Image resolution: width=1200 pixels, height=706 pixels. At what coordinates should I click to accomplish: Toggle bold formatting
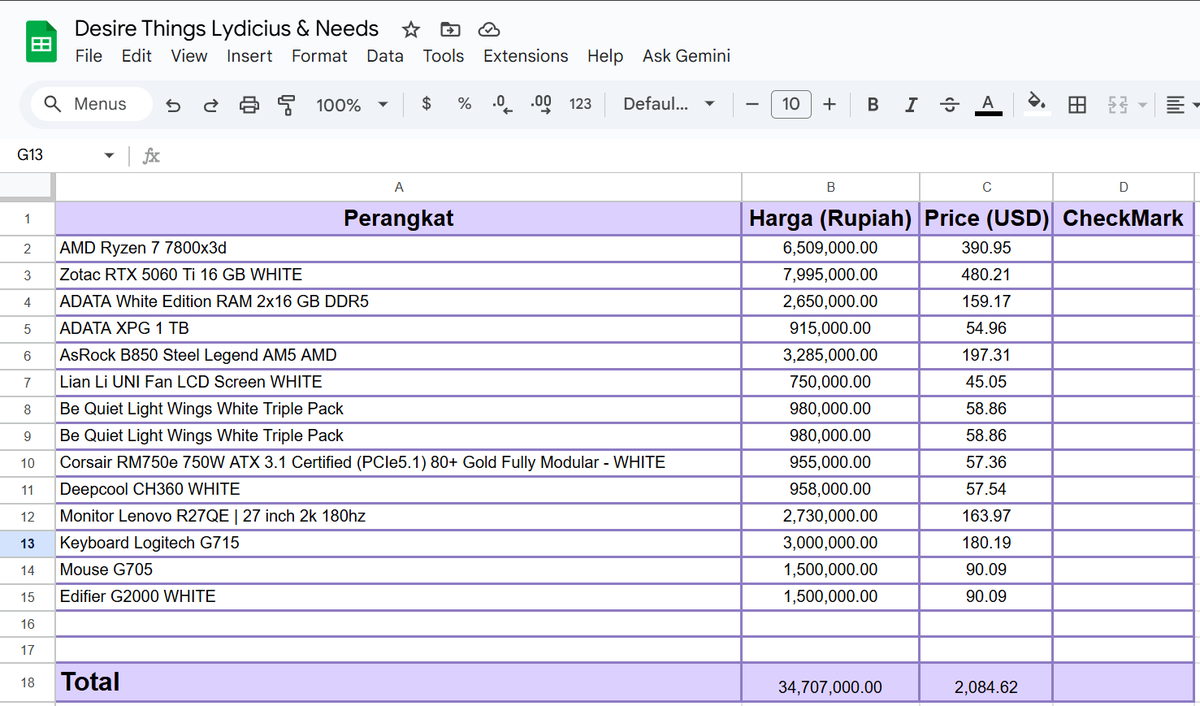pyautogui.click(x=873, y=104)
